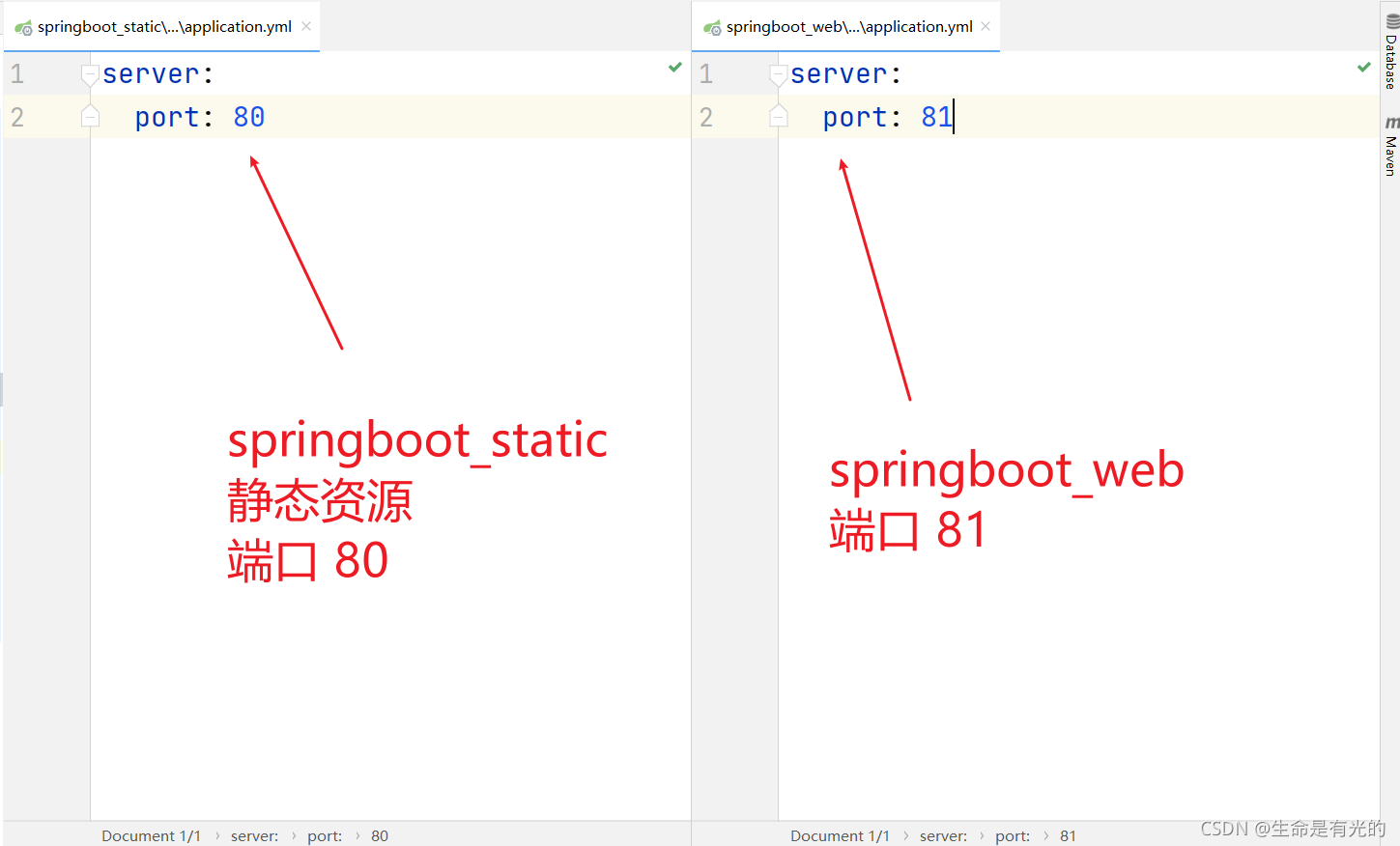Collapse server block in left editor
This screenshot has height=846, width=1400.
(x=90, y=74)
